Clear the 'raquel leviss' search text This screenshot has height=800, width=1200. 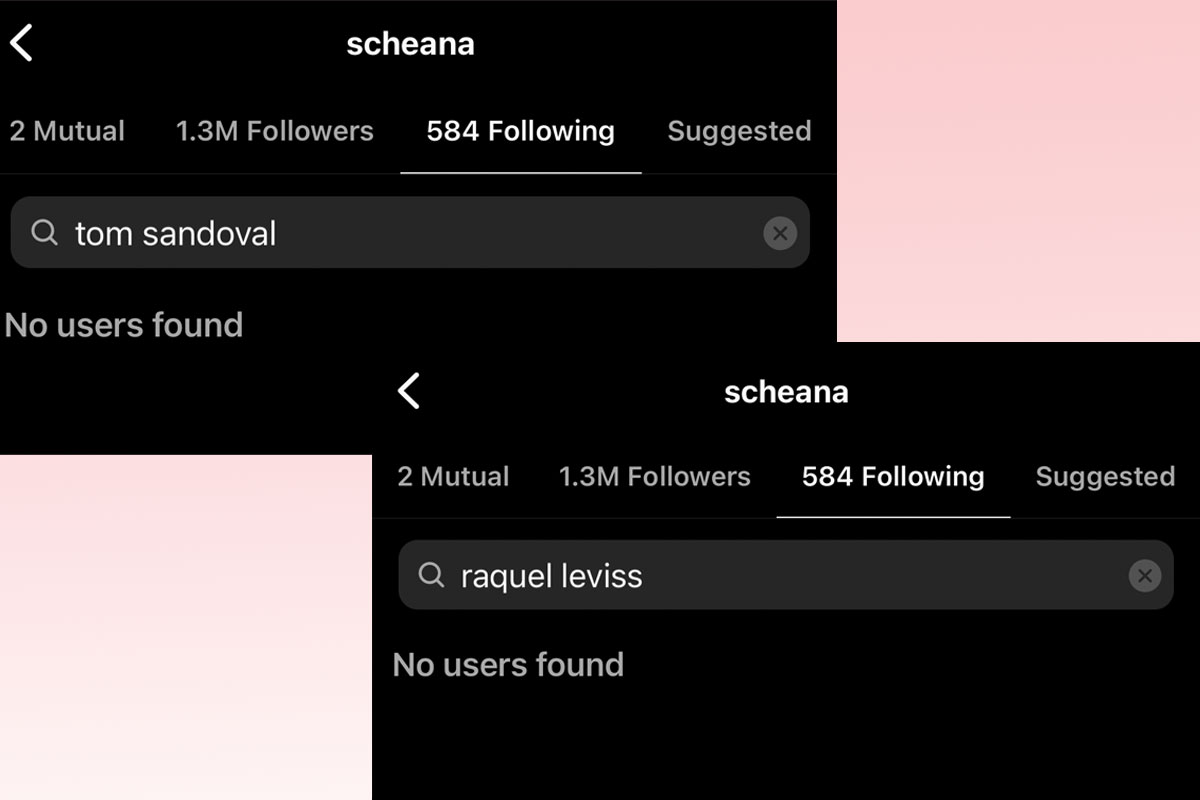point(1145,575)
